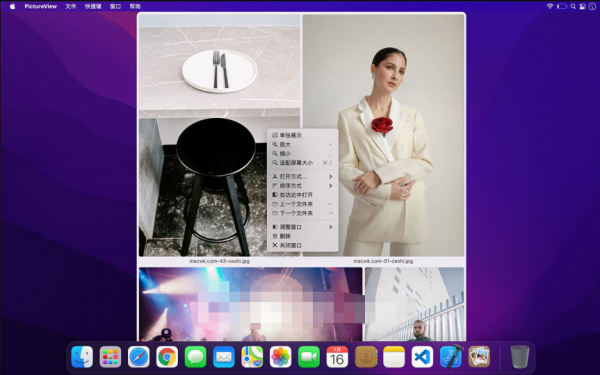Click the file name macwk.com-43-ceshi.jpg
This screenshot has width=600, height=375.
(x=219, y=261)
